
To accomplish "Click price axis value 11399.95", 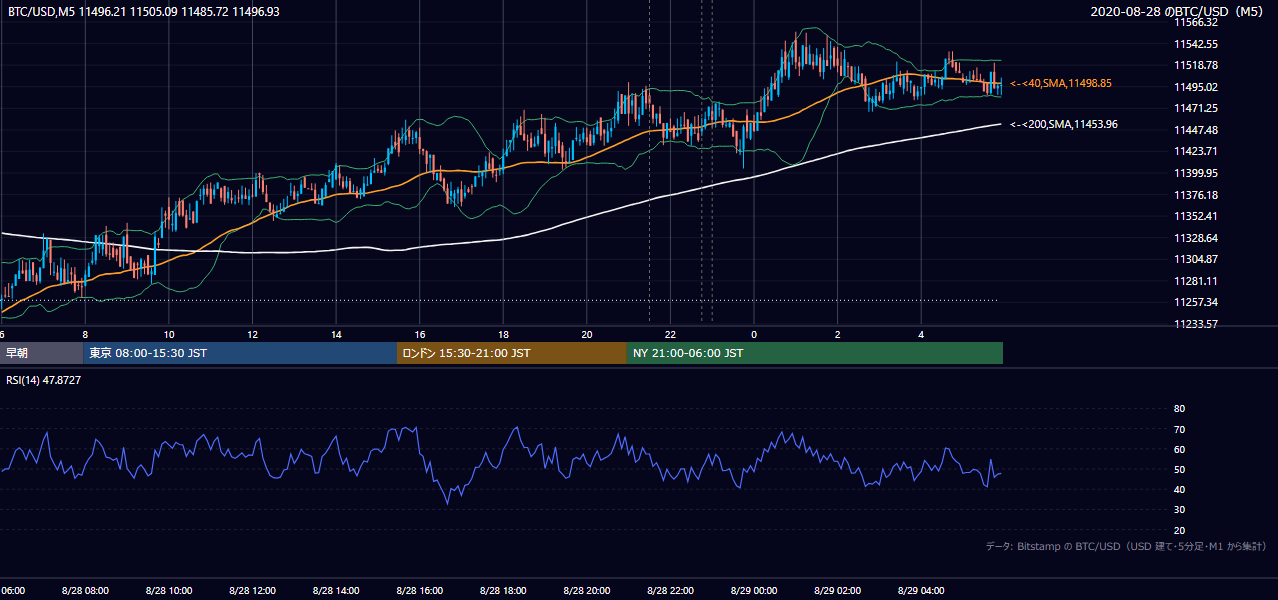I will coord(1195,173).
